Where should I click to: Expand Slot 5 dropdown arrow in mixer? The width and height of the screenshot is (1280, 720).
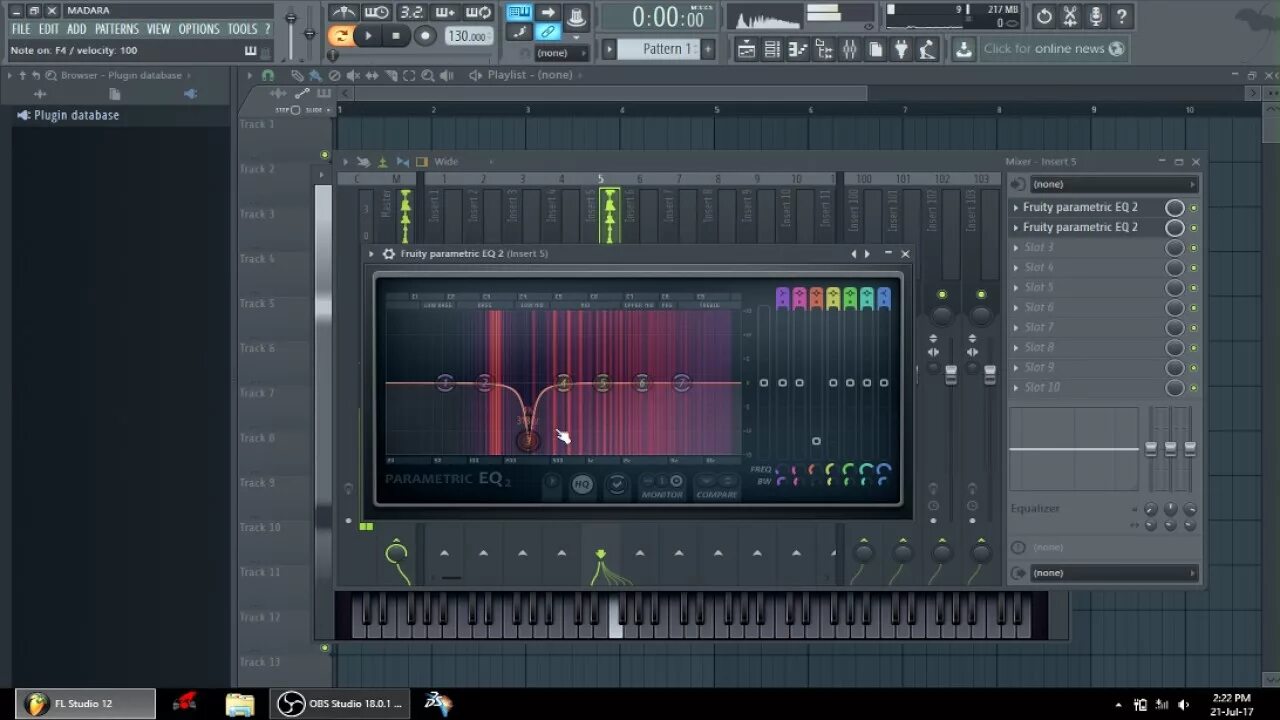click(1016, 288)
